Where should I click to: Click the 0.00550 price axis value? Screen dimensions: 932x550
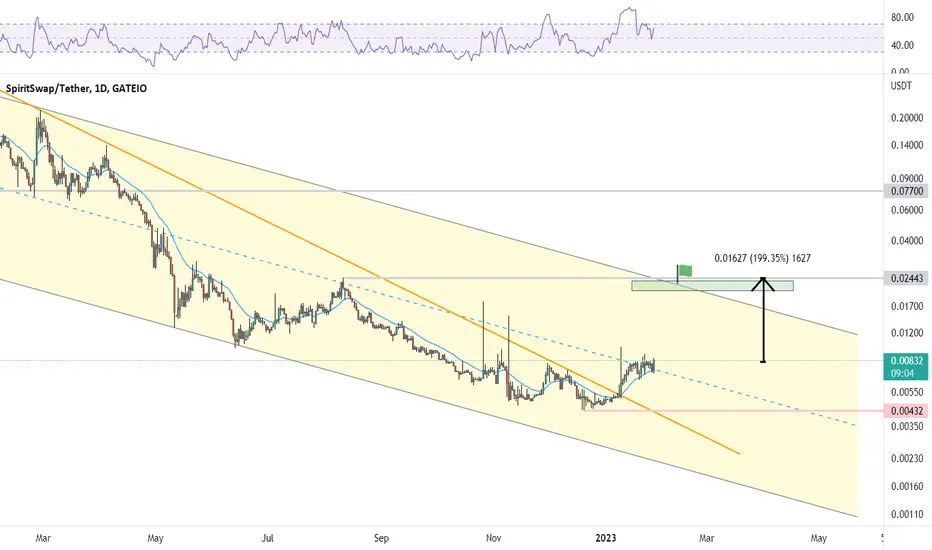coord(907,392)
